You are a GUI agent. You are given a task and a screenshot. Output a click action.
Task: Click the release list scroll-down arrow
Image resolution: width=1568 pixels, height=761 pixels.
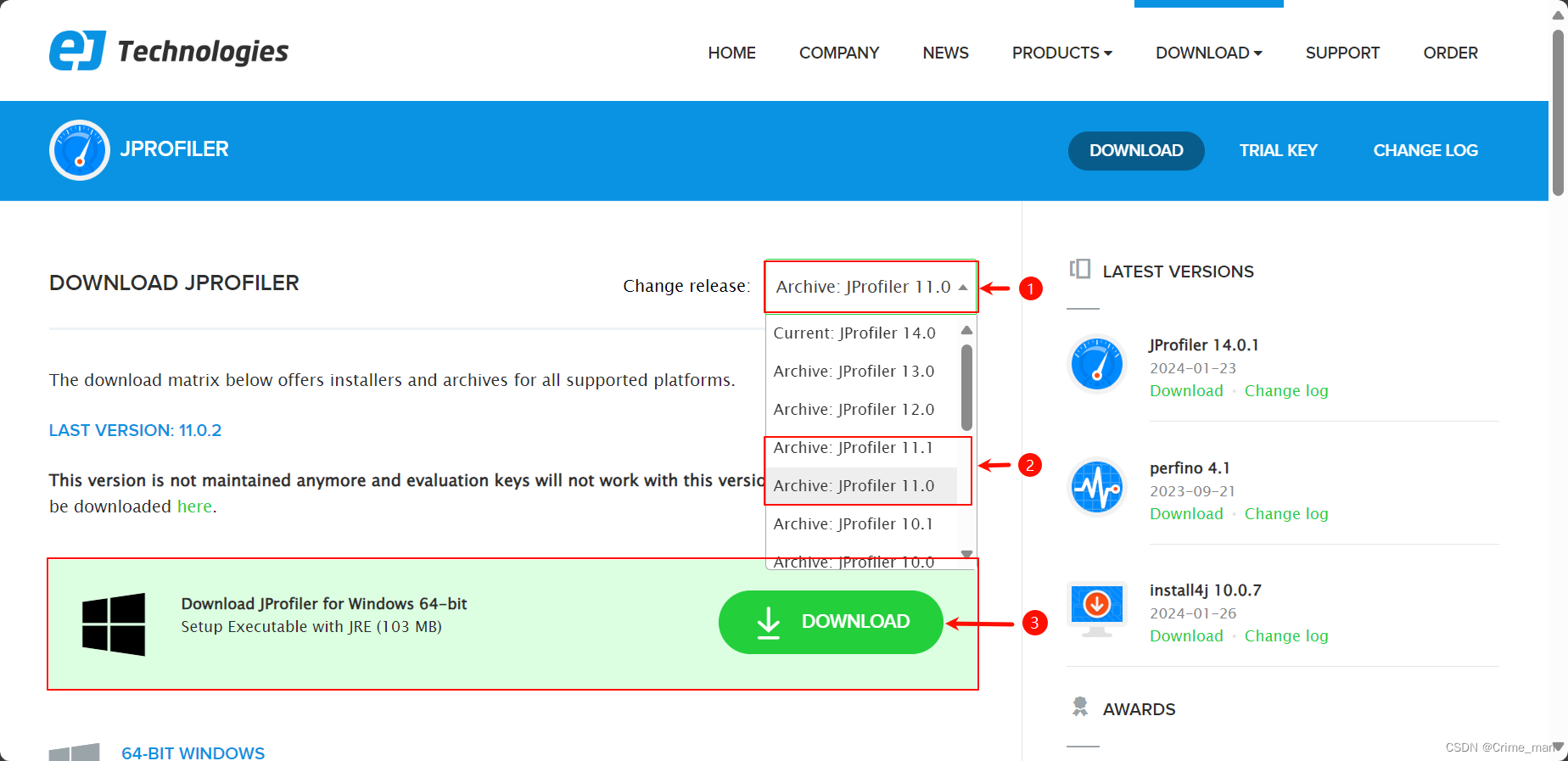(966, 554)
